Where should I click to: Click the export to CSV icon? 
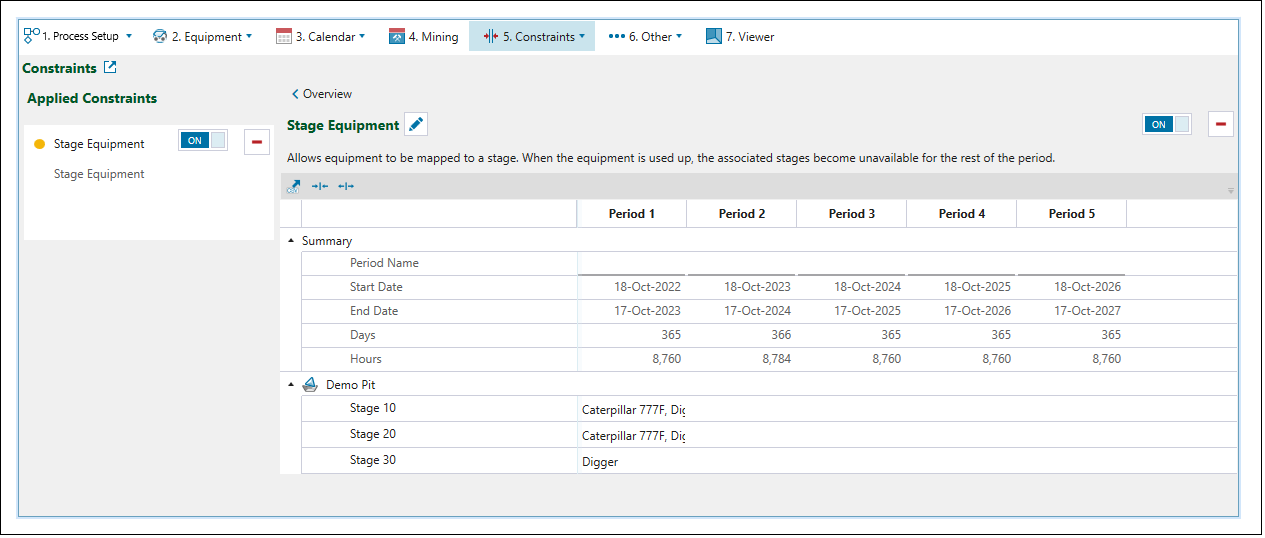[x=293, y=186]
